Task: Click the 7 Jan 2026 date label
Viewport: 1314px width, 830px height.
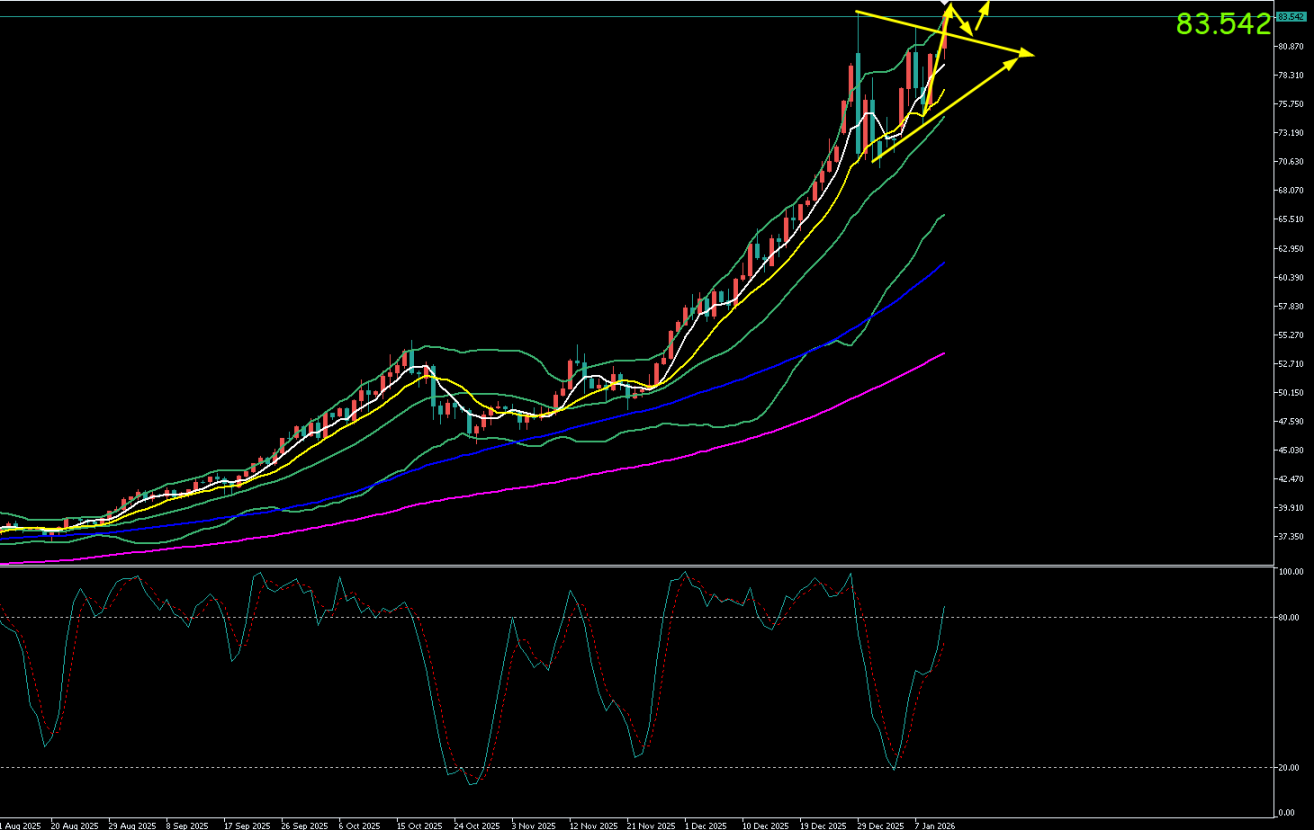Action: click(933, 826)
